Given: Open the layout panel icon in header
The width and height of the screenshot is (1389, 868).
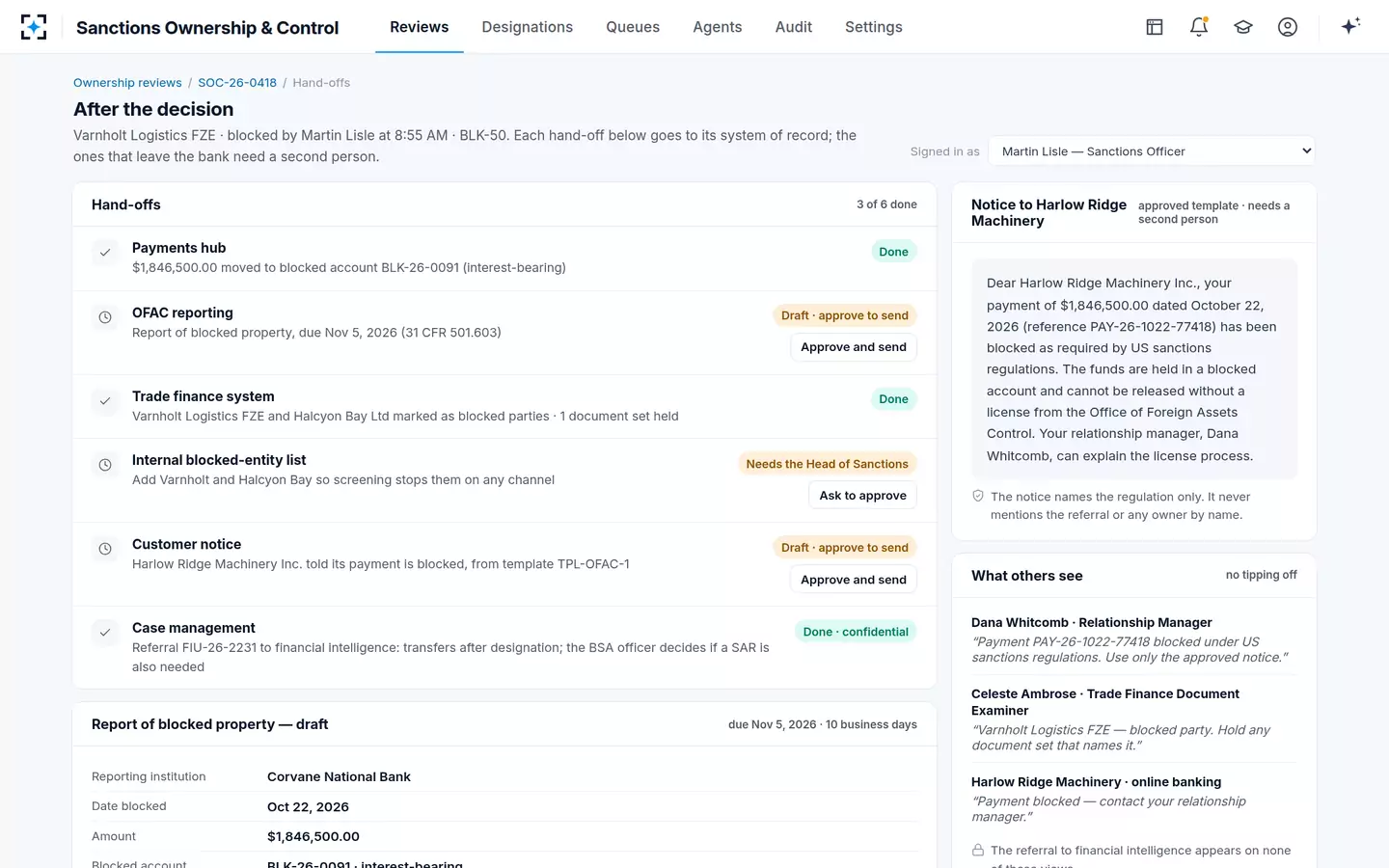Looking at the screenshot, I should (1155, 27).
